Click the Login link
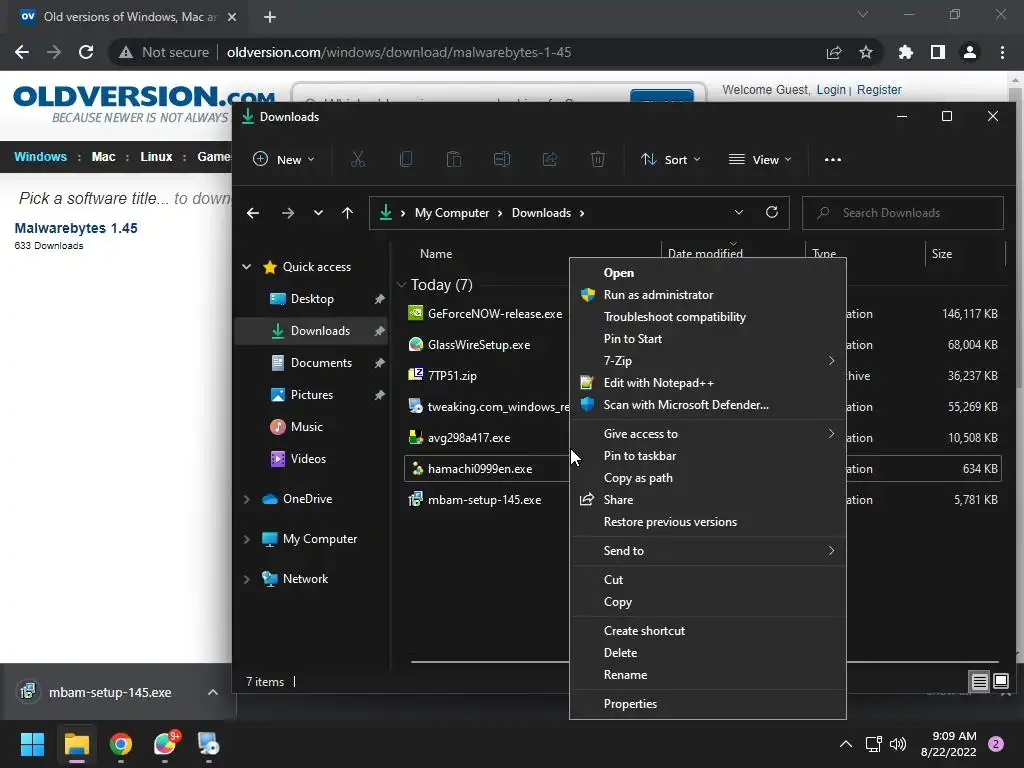Viewport: 1024px width, 768px height. [x=831, y=89]
